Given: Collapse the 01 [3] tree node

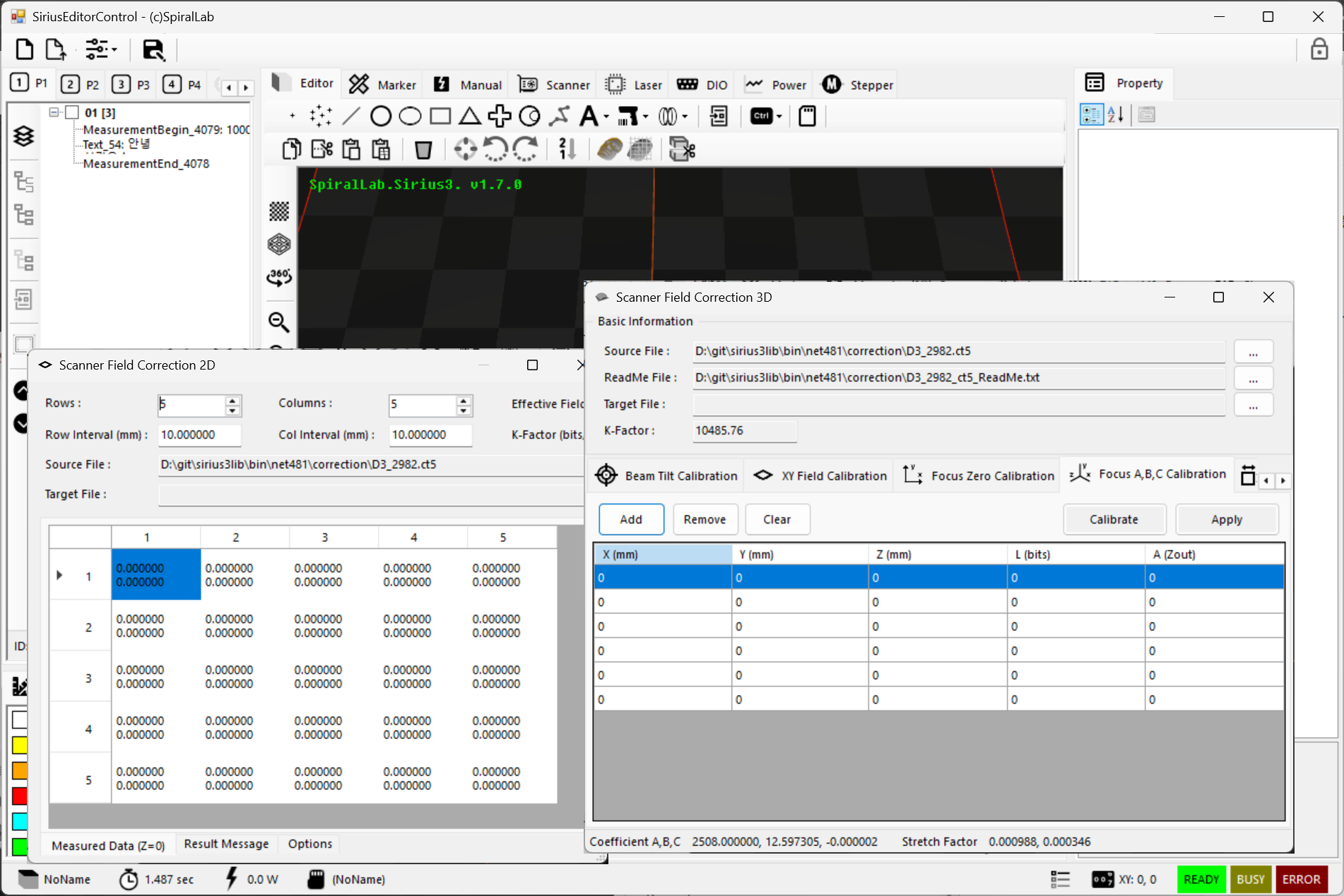Looking at the screenshot, I should tap(54, 112).
